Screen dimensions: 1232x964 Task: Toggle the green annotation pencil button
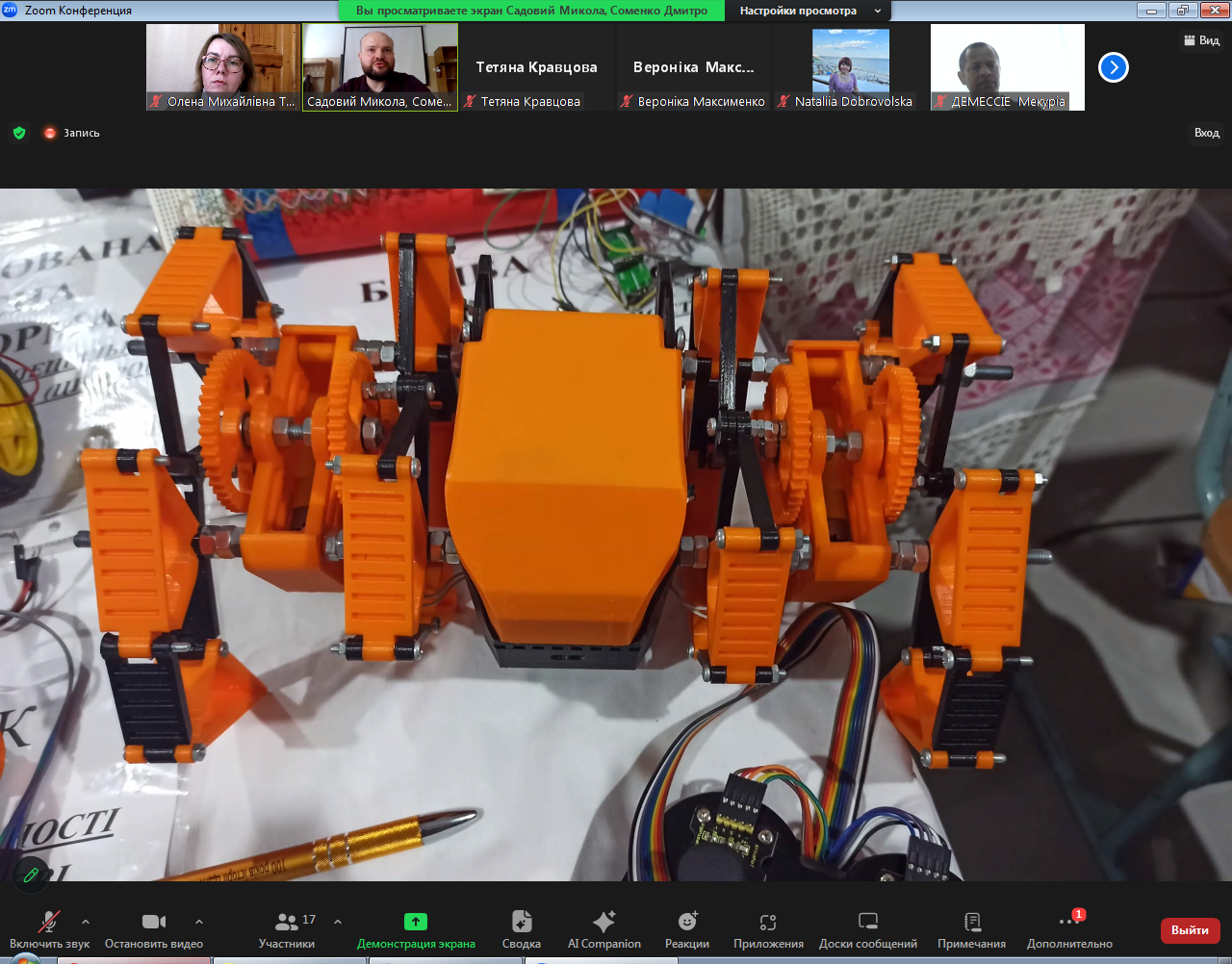pyautogui.click(x=31, y=875)
